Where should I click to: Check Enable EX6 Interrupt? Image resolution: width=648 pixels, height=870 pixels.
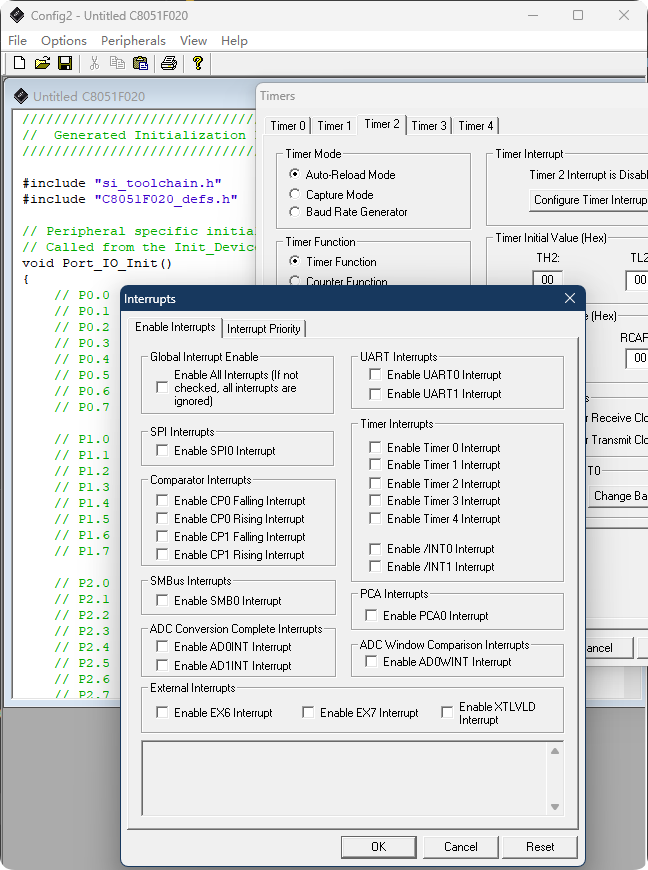click(x=162, y=712)
